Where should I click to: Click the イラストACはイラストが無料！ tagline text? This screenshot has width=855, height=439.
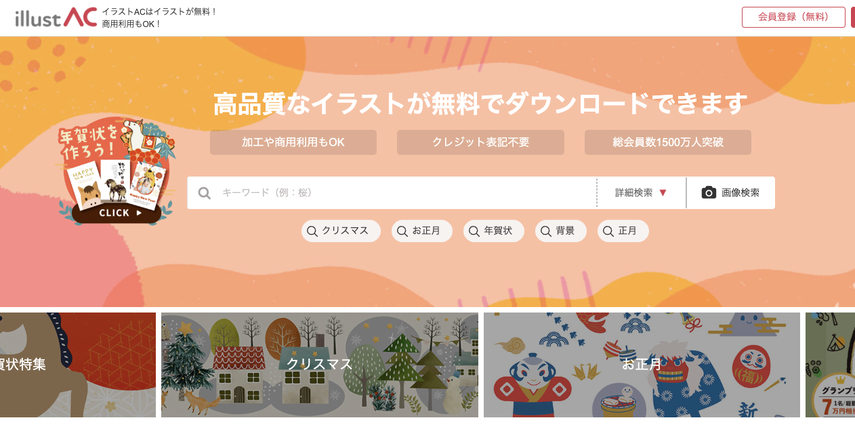coord(159,11)
